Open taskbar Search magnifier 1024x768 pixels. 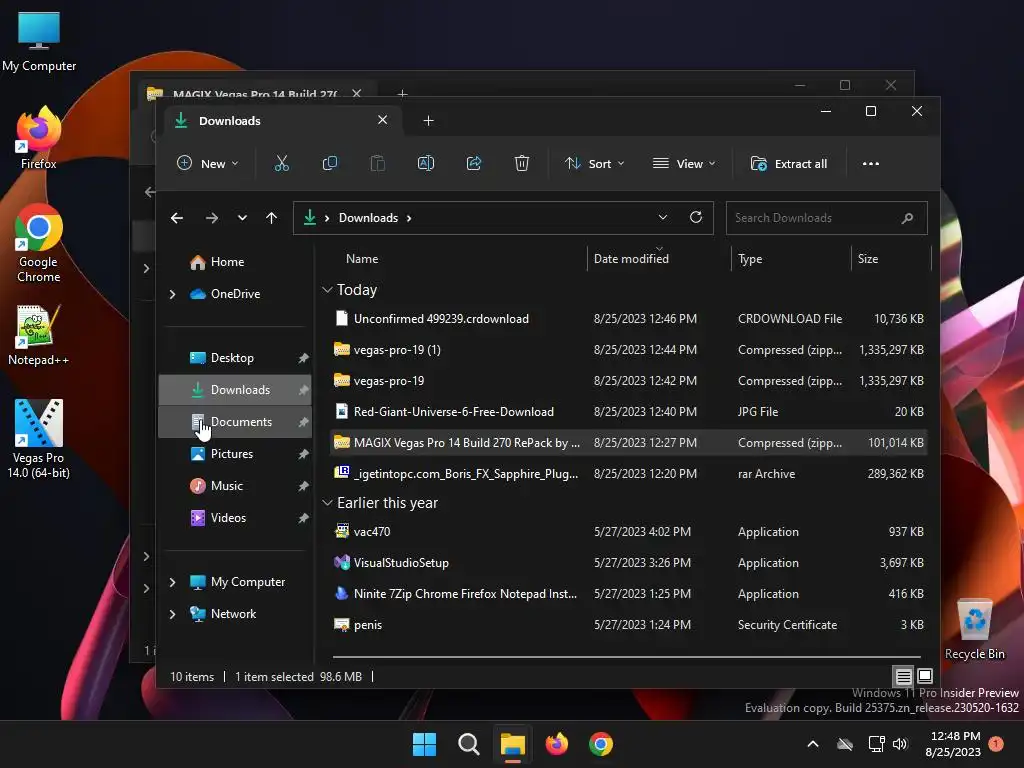coord(468,744)
